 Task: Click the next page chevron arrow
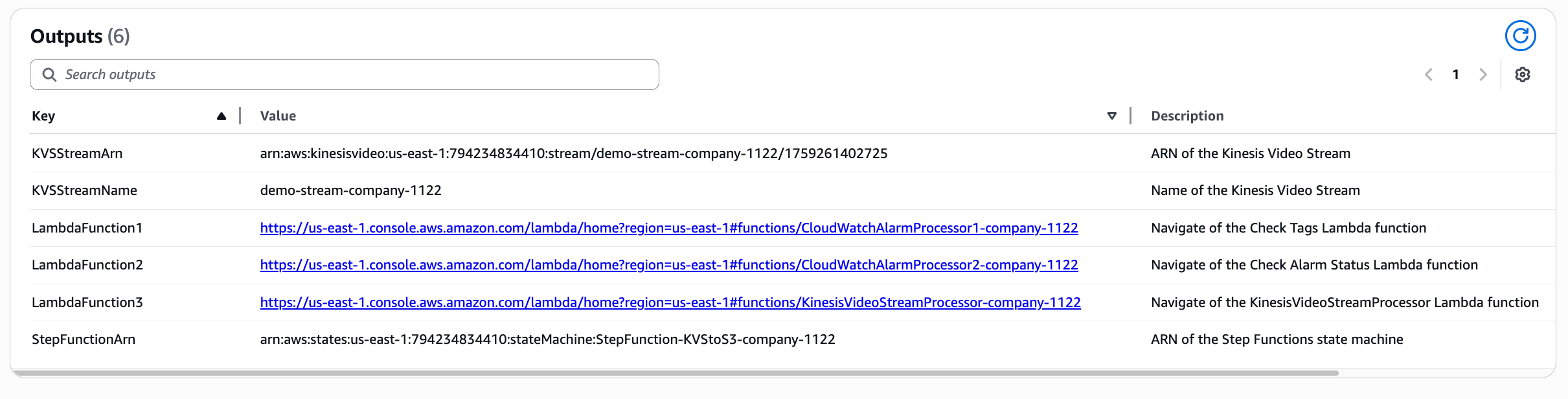(1483, 74)
